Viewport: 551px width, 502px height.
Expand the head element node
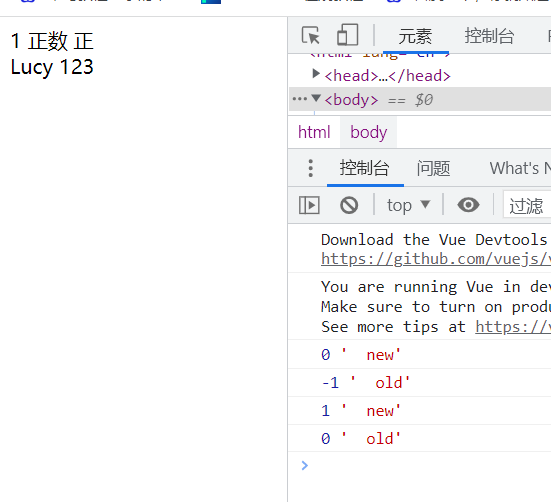(316, 74)
